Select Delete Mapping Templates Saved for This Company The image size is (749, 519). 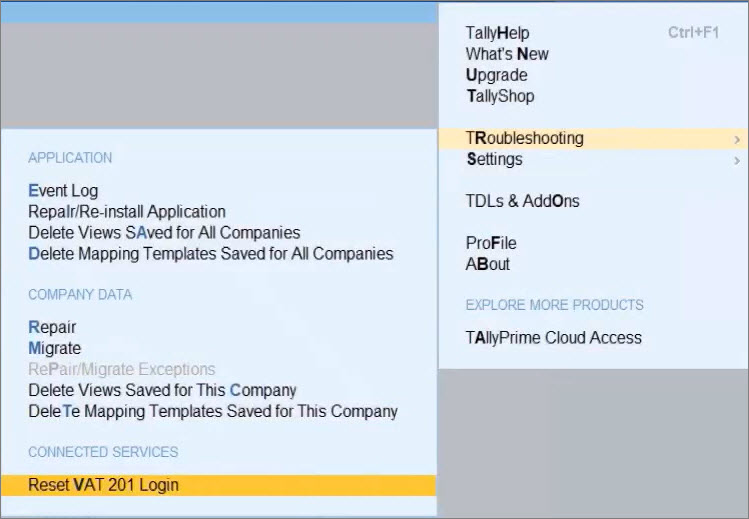(213, 411)
